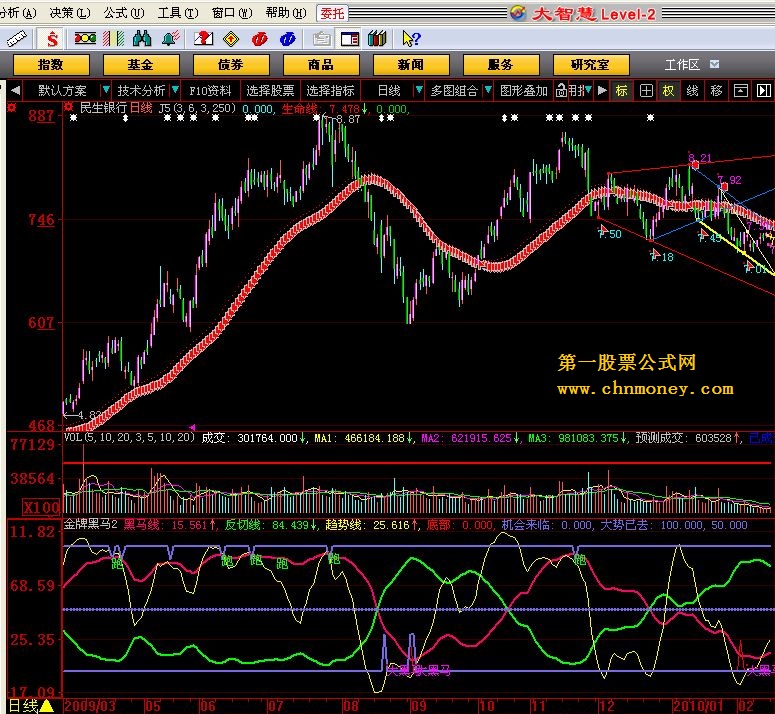Expand the 技术分析 dropdown arrow
This screenshot has height=714, width=775.
[x=174, y=90]
